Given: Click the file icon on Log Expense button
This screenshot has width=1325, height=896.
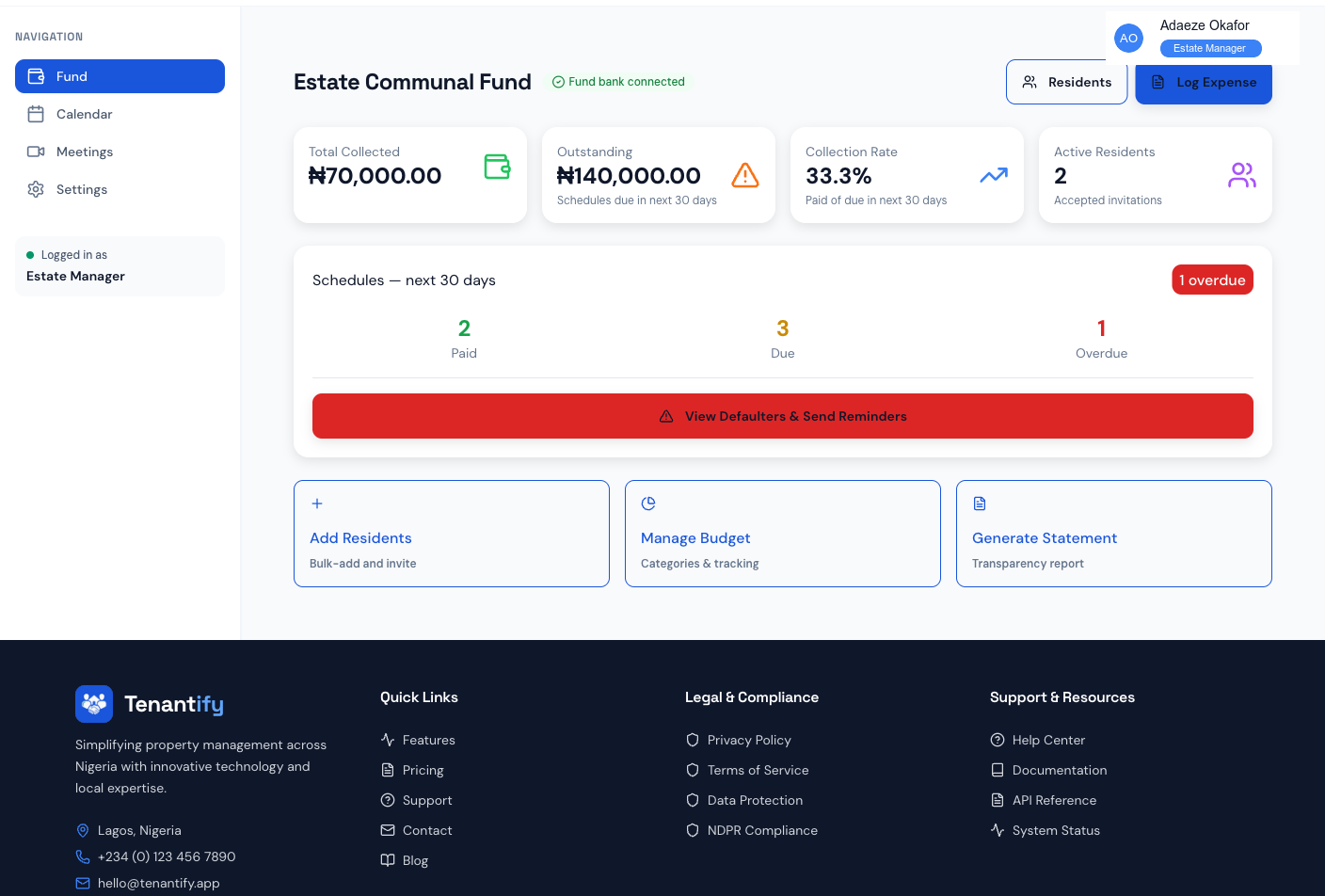Looking at the screenshot, I should pyautogui.click(x=1158, y=82).
